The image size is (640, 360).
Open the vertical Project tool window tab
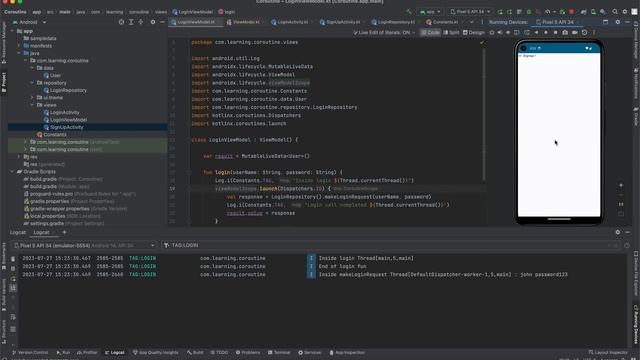(x=4, y=82)
